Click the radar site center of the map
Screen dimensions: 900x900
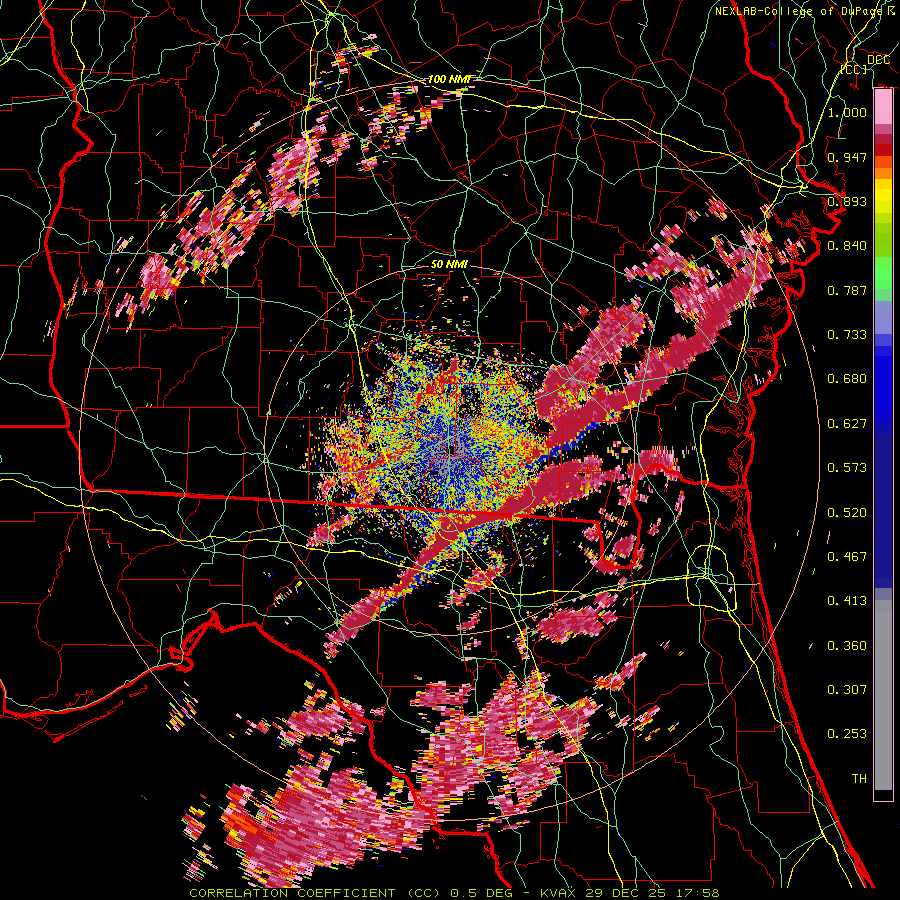[451, 451]
